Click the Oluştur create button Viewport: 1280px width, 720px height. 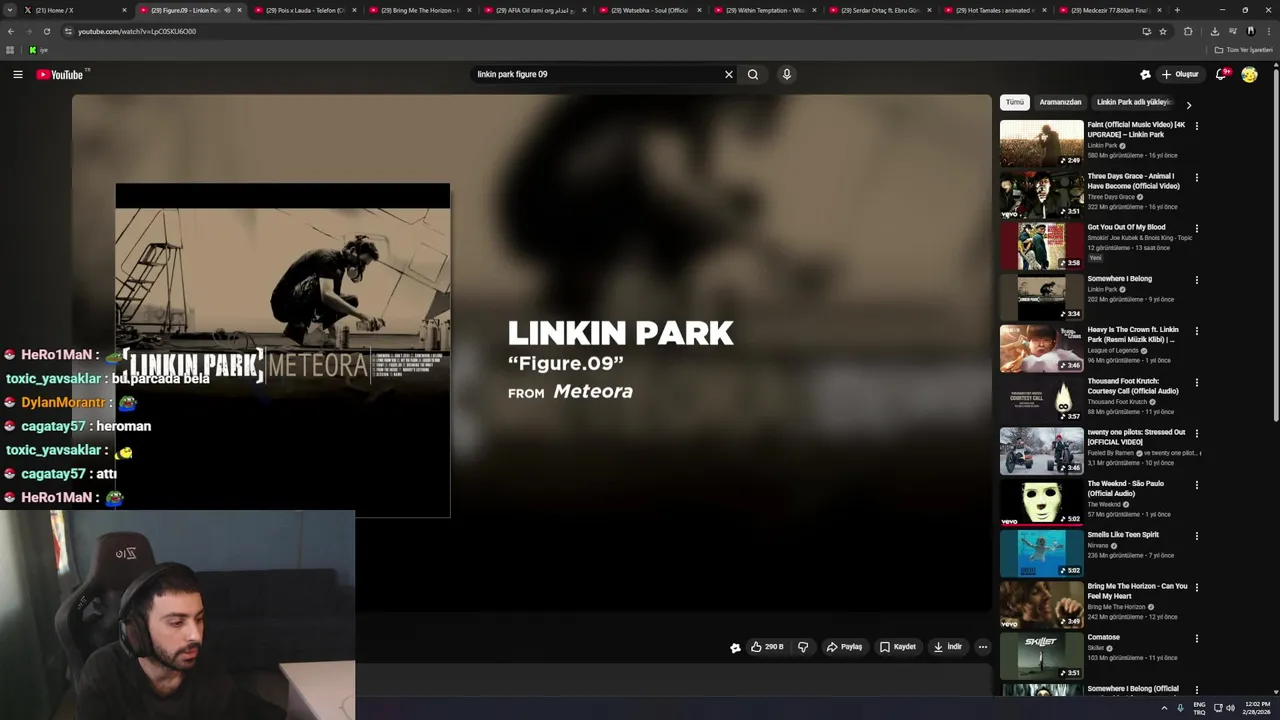[1180, 74]
